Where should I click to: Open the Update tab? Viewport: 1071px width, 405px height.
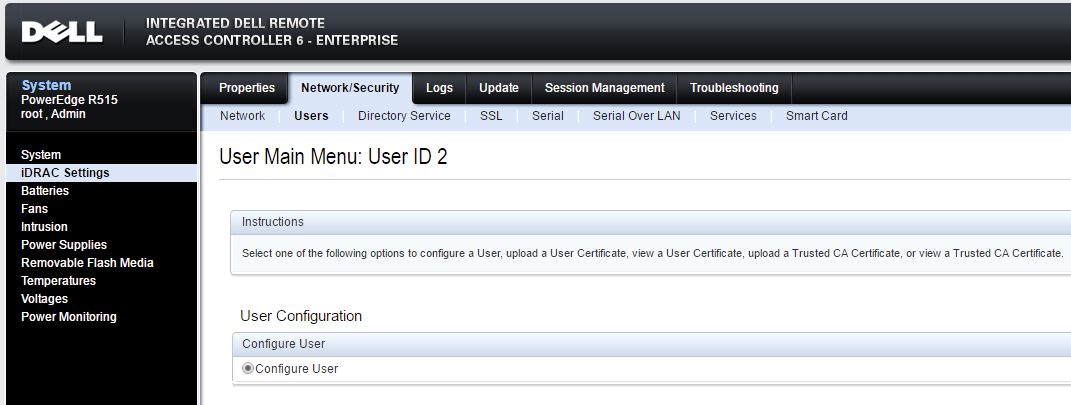point(498,88)
